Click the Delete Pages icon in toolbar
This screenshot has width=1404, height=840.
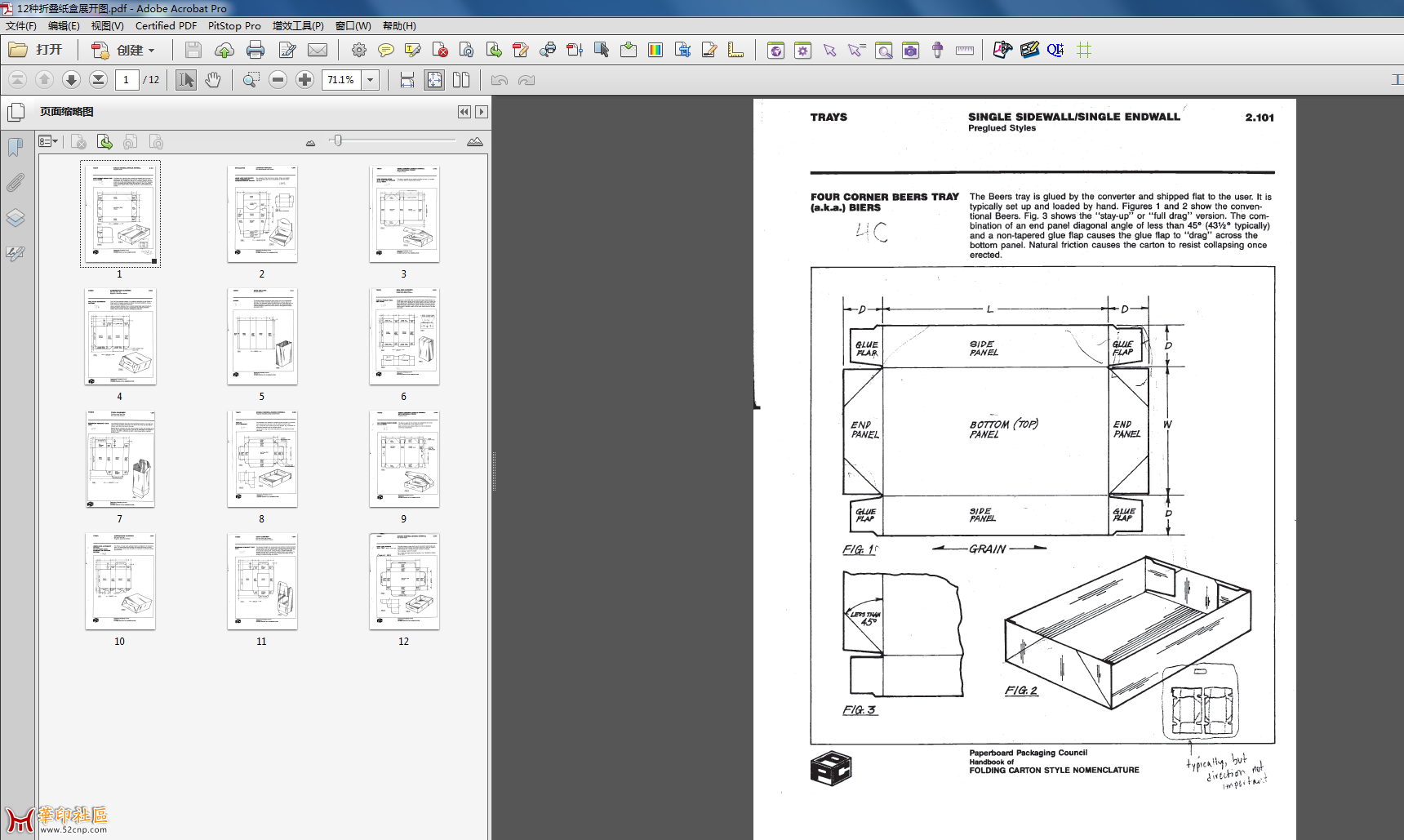pyautogui.click(x=440, y=50)
